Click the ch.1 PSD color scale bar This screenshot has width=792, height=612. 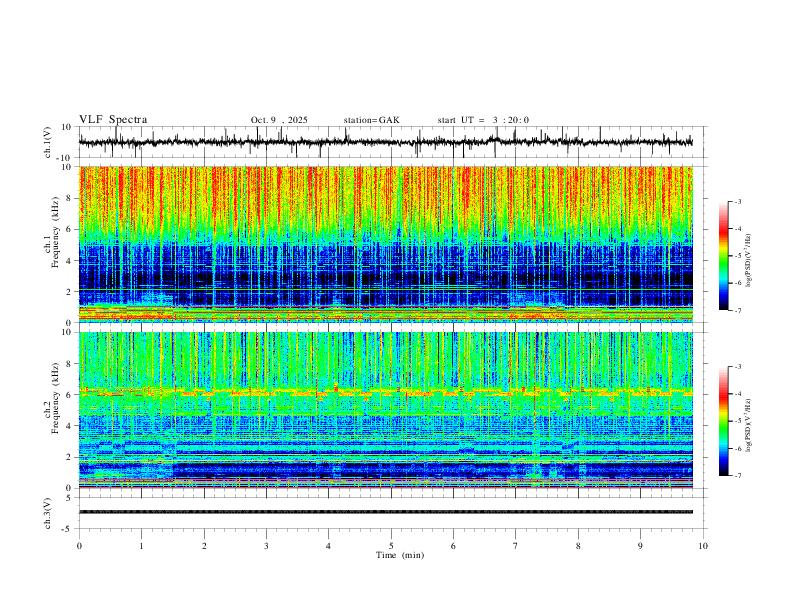pos(724,256)
